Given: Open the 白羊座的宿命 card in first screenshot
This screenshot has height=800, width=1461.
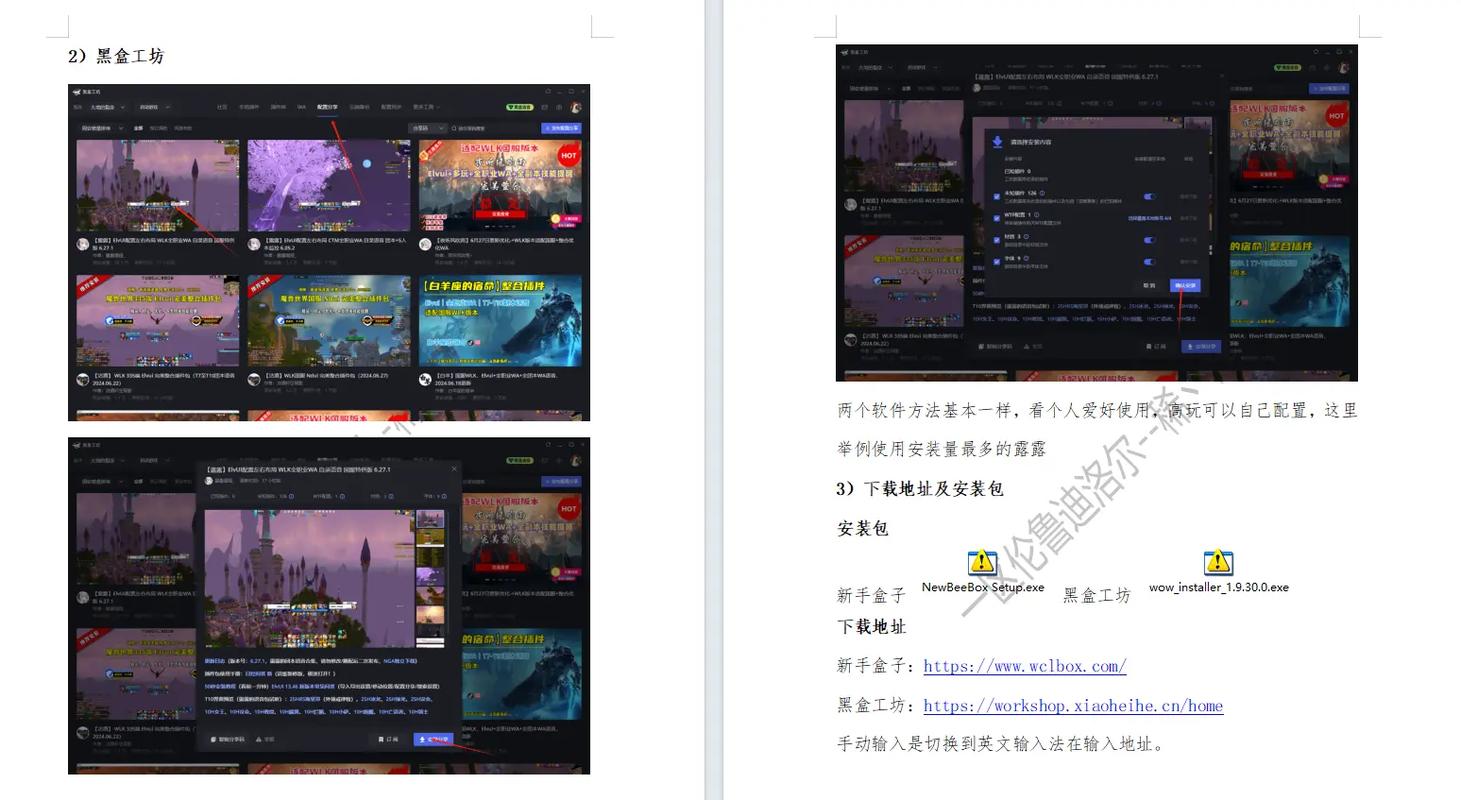Looking at the screenshot, I should (500, 321).
